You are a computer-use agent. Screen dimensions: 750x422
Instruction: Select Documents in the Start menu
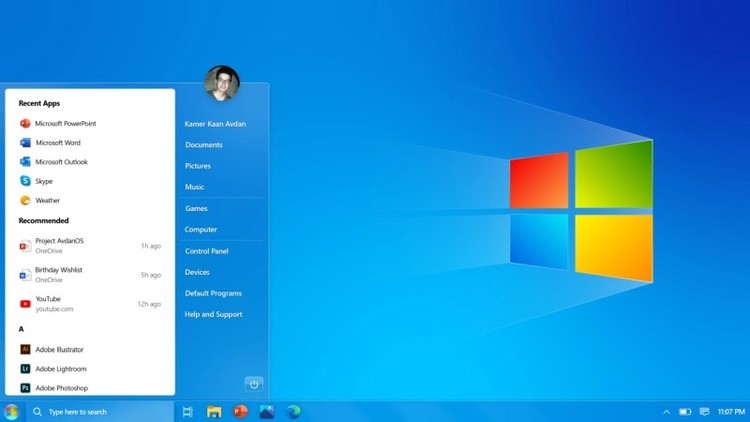point(204,144)
